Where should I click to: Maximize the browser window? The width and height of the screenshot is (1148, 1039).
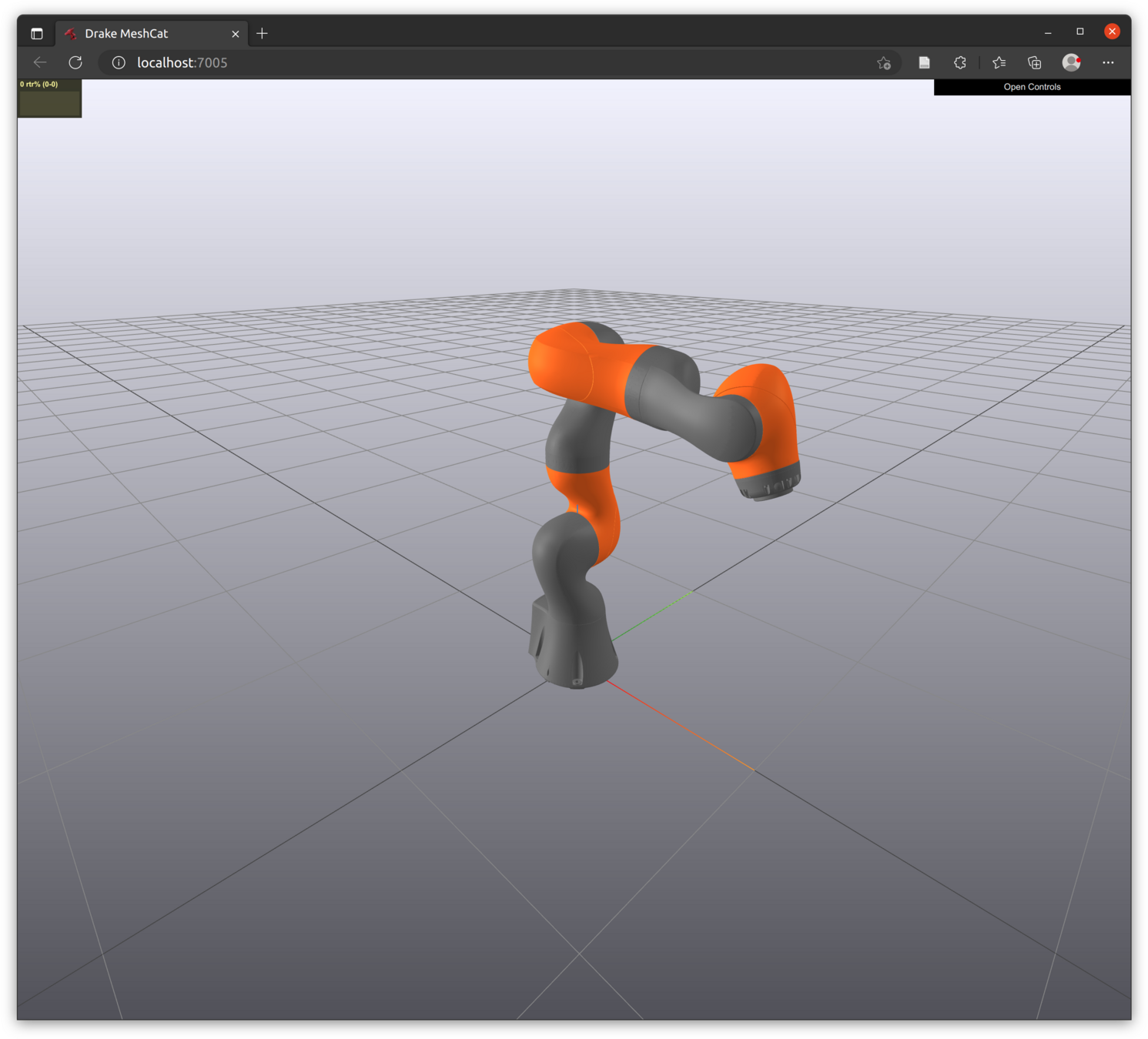point(1080,32)
